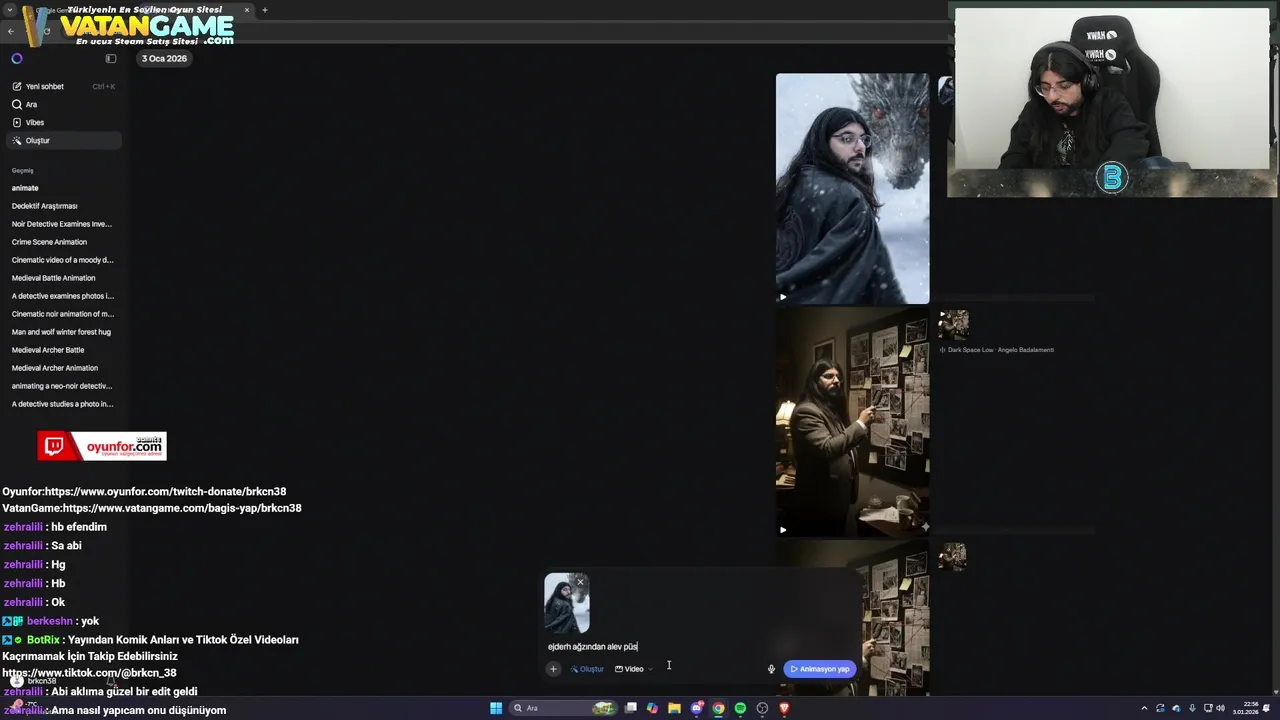Open 'Cinematic video of a moody d...' chat
The height and width of the screenshot is (720, 1280).
[63, 260]
